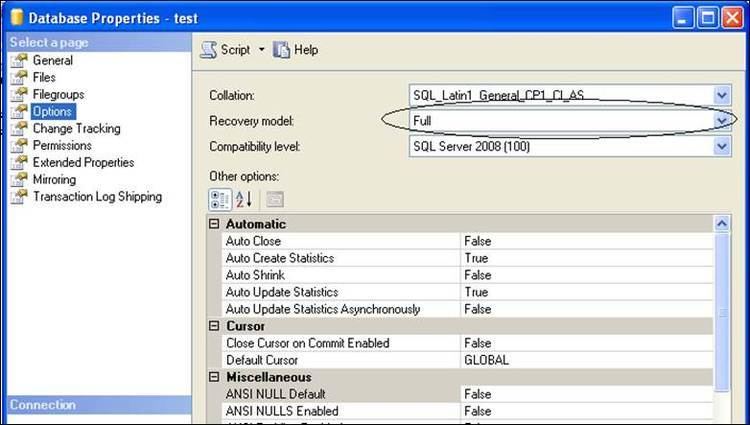
Task: Select the Auto Update Statistics True value
Action: click(587, 292)
